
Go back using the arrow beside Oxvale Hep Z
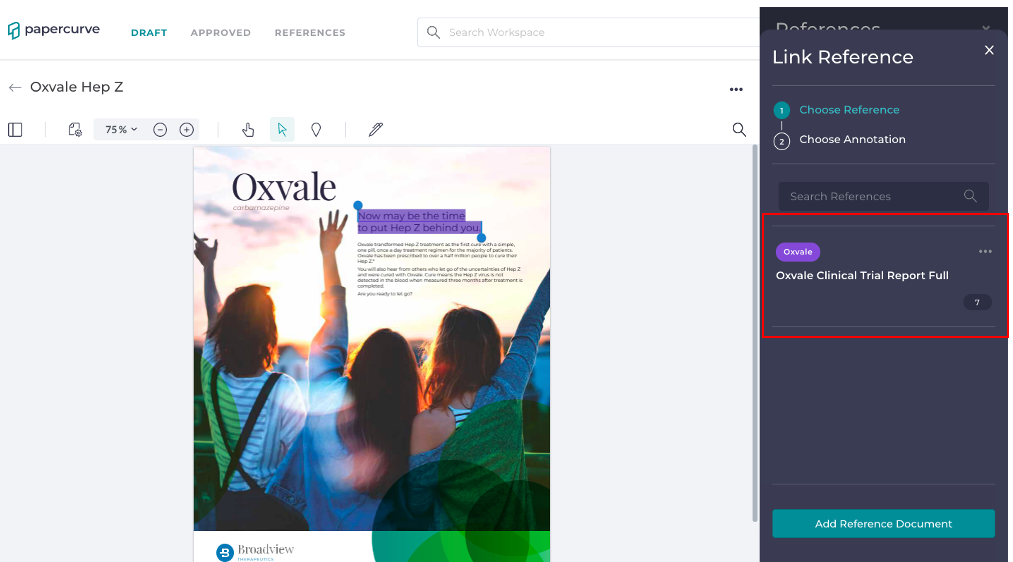15,87
